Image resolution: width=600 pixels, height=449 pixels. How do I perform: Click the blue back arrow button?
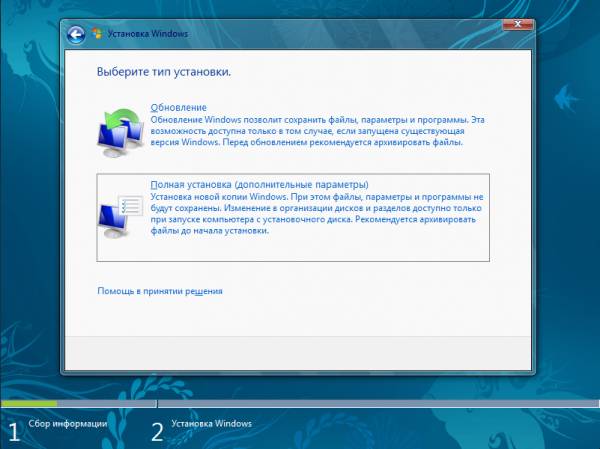(76, 35)
